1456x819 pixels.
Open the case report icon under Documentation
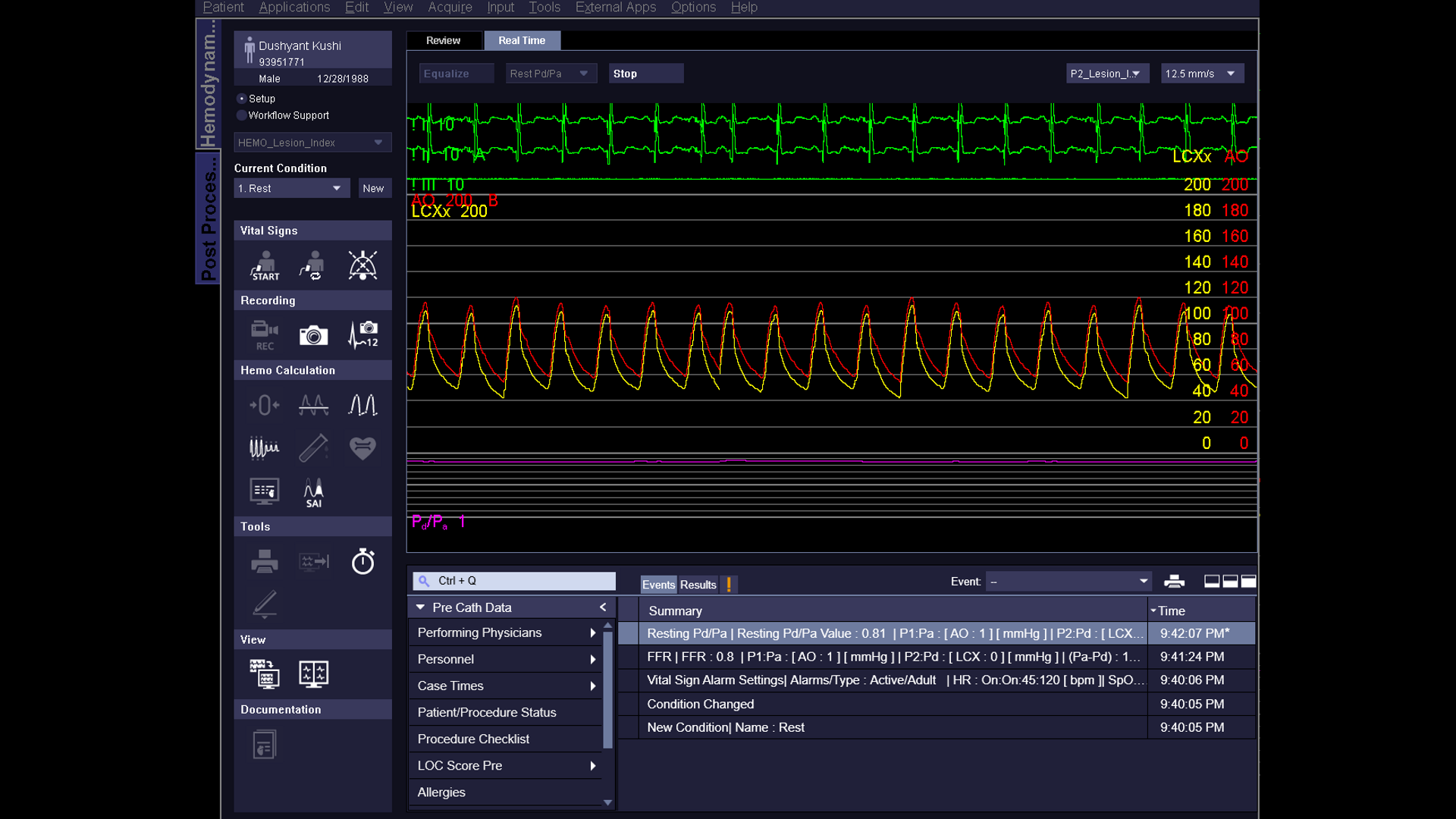264,744
